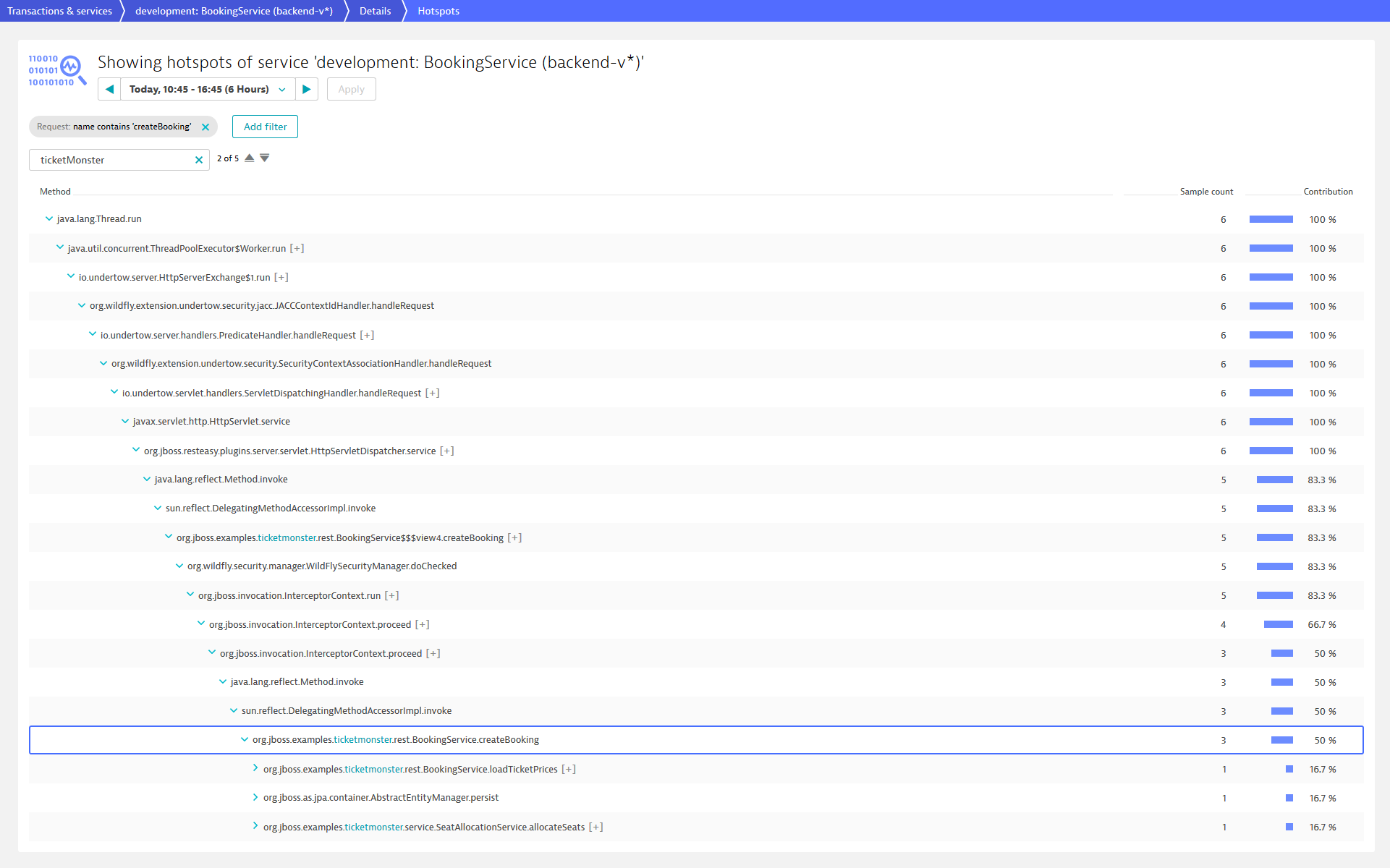Click the hotspots analysis icon
This screenshot has height=868, width=1390.
[x=57, y=70]
